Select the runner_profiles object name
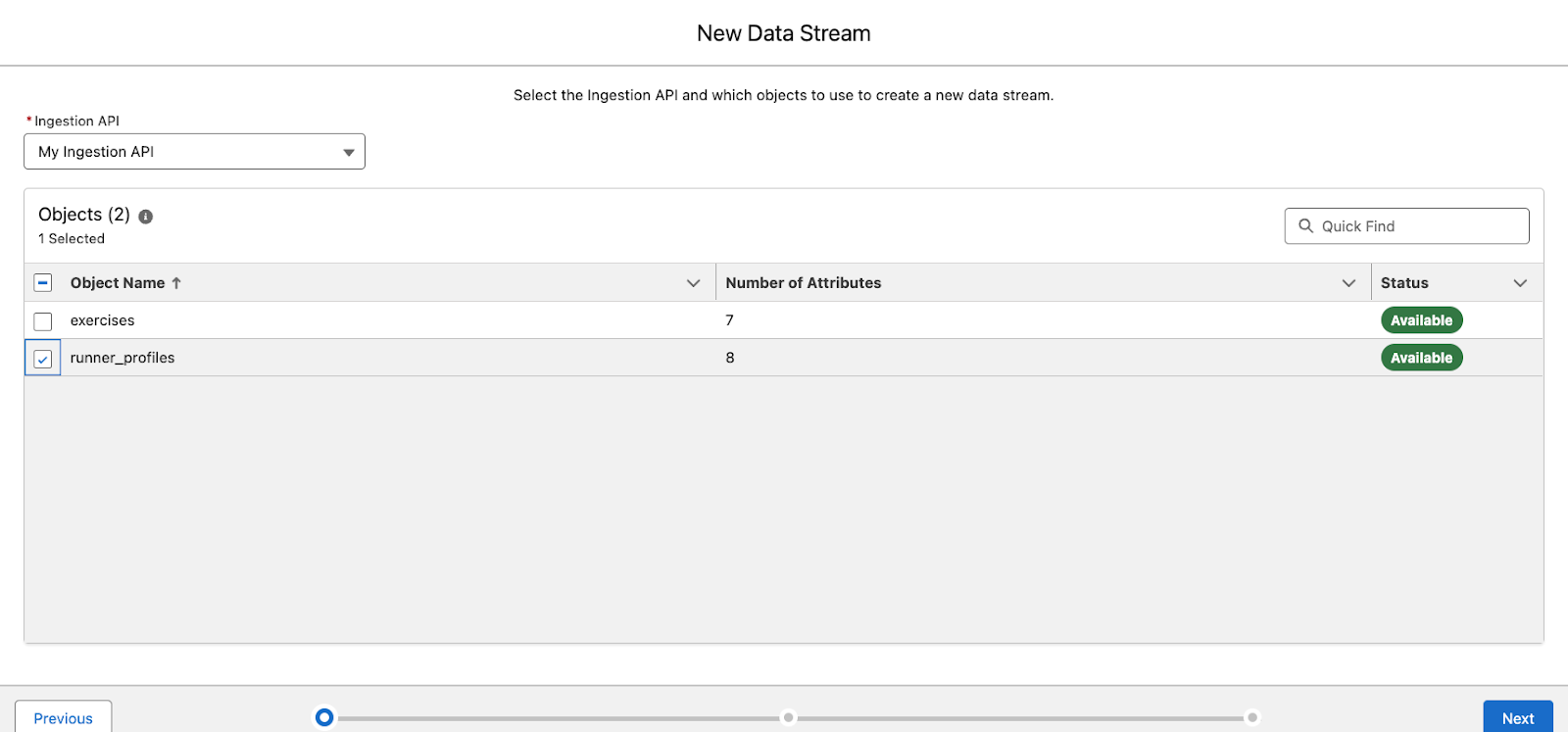1568x732 pixels. pos(122,358)
